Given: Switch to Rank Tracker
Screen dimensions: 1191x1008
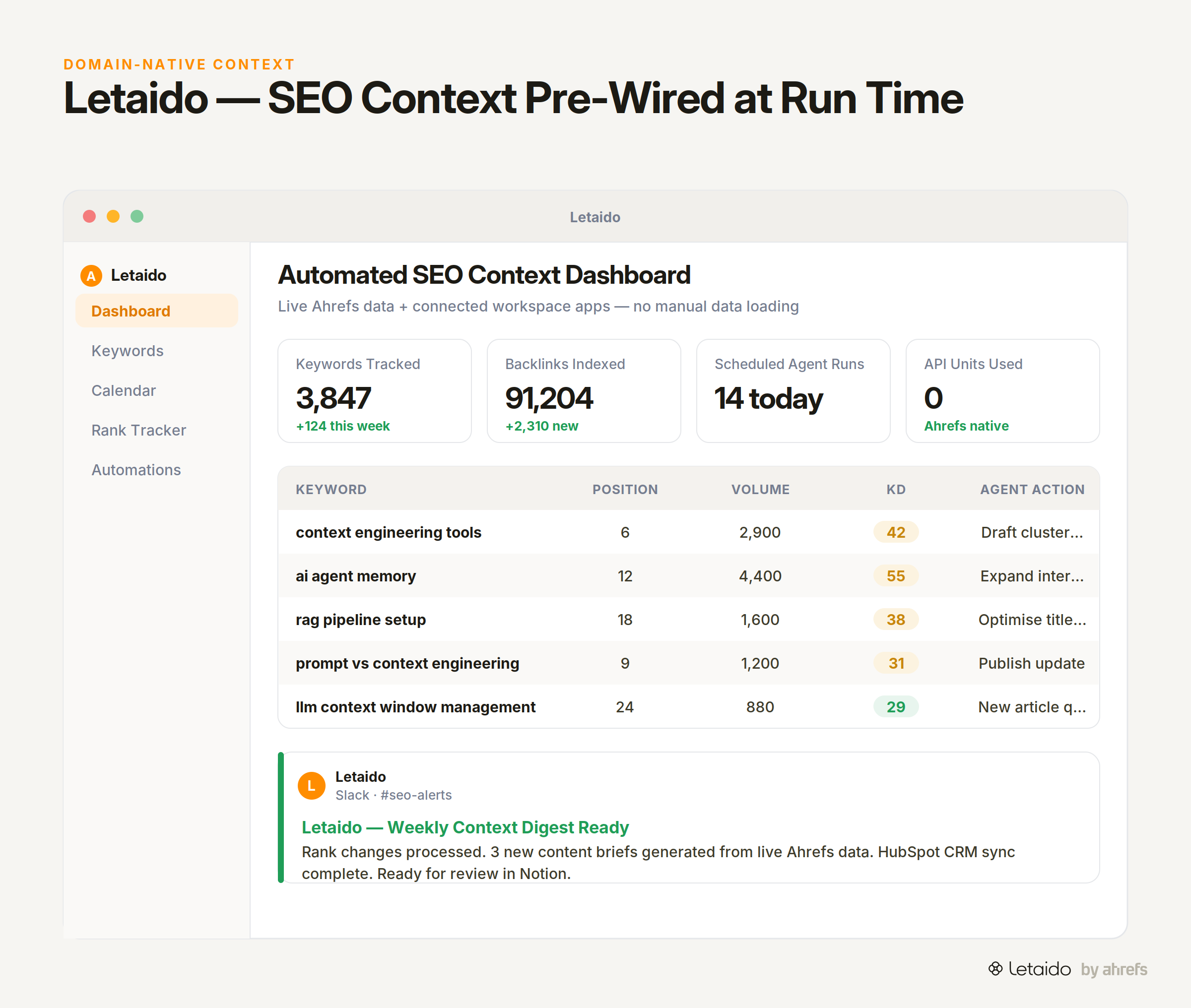Looking at the screenshot, I should (139, 430).
